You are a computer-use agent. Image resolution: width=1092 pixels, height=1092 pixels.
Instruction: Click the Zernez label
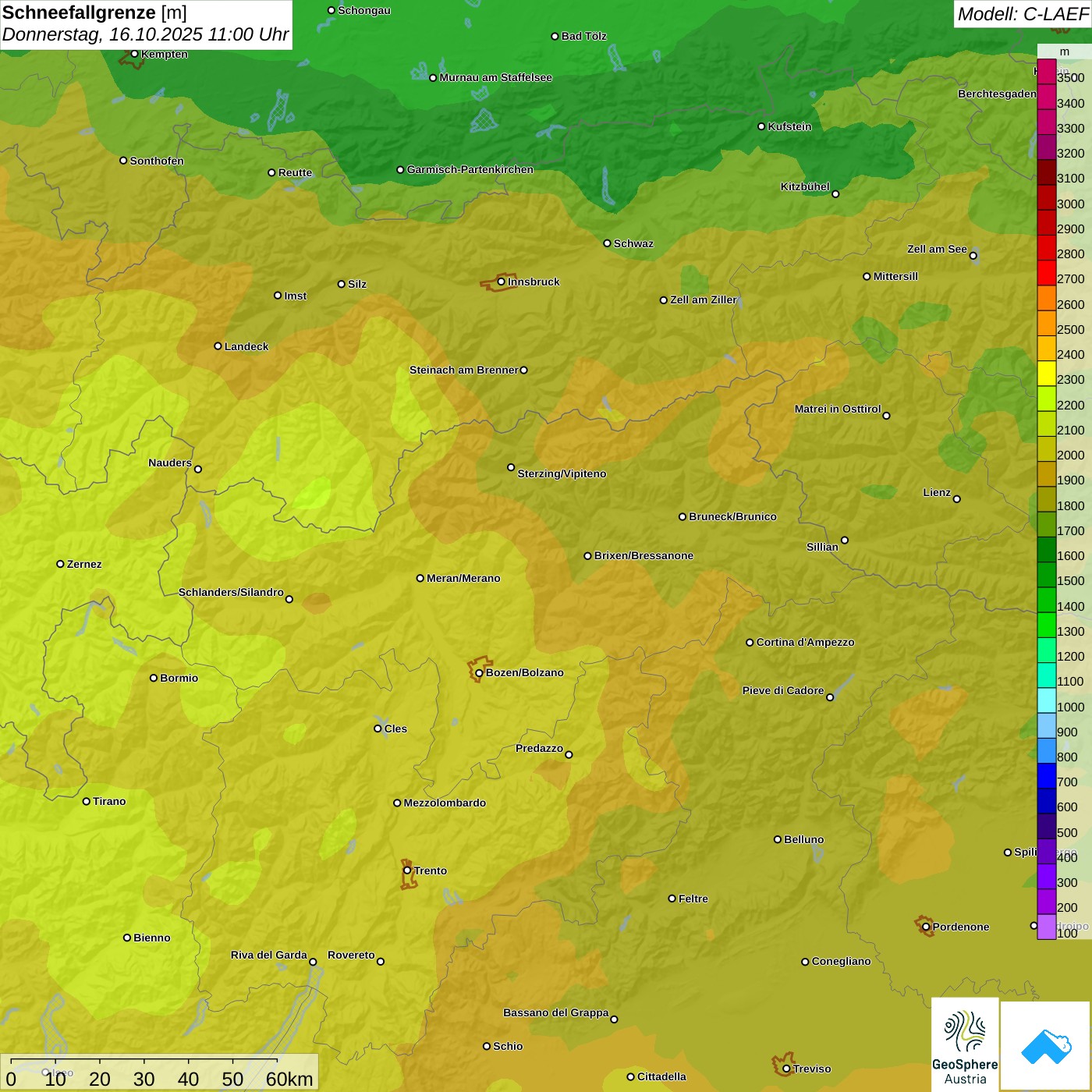point(84,564)
